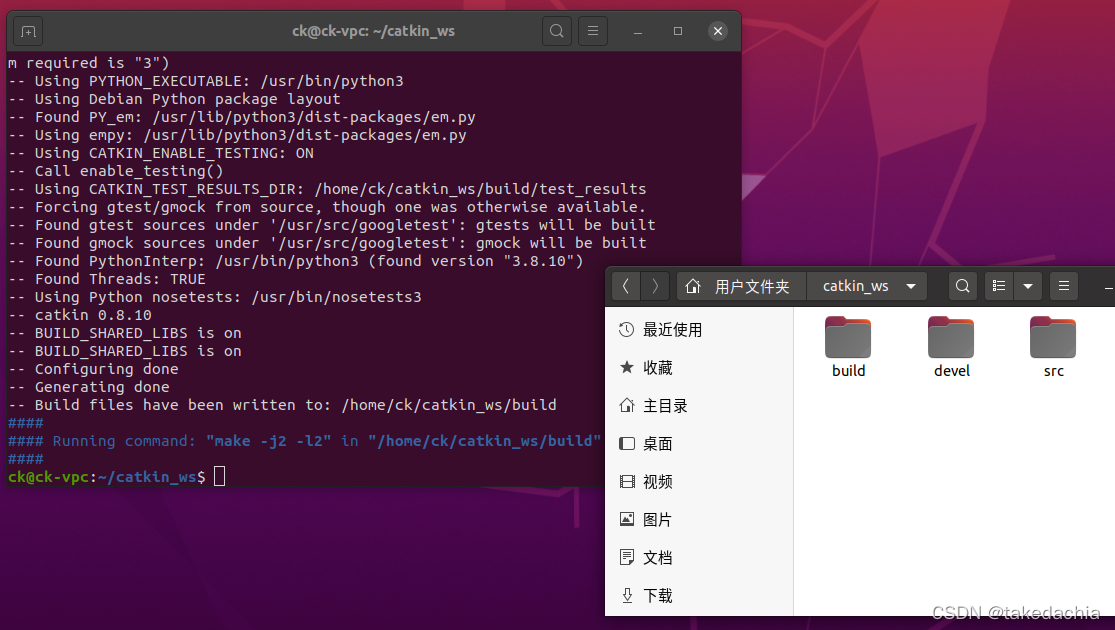Go back in file manager
Image resolution: width=1115 pixels, height=630 pixels.
[x=626, y=286]
